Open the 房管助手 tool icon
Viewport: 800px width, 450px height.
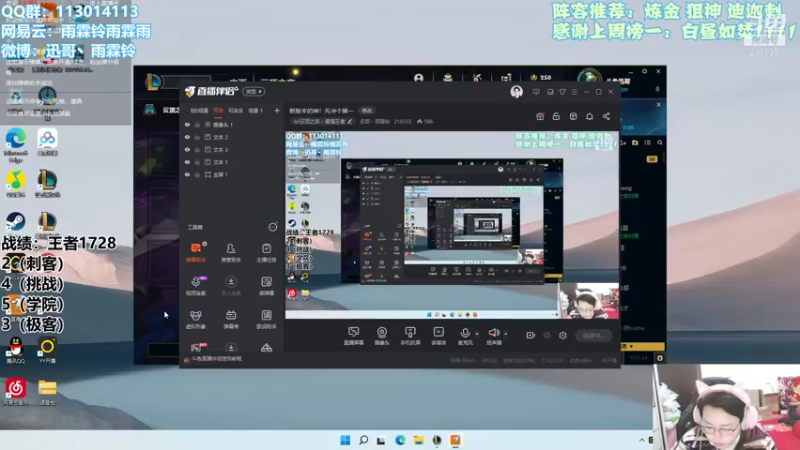click(x=231, y=252)
